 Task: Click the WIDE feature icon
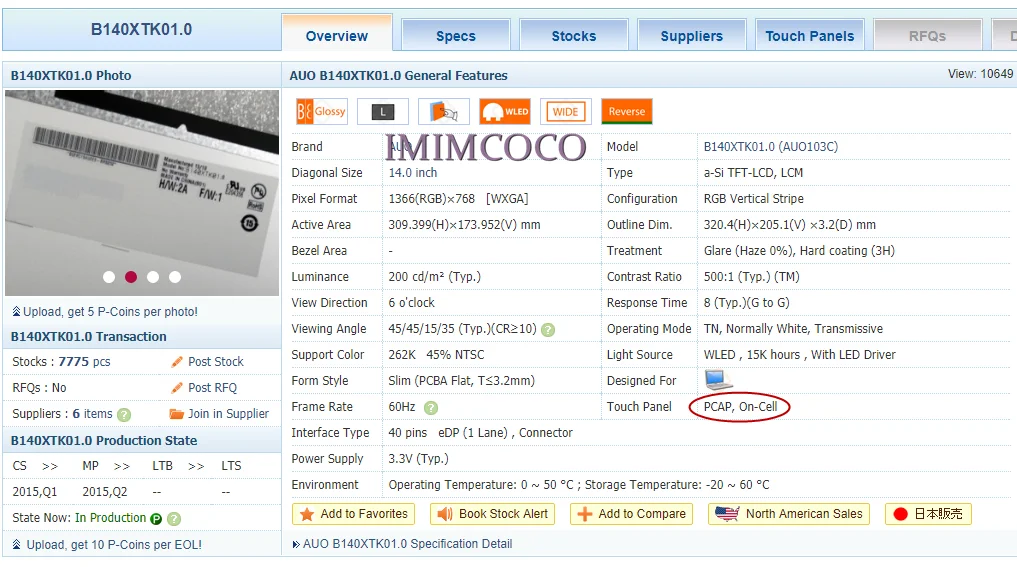coord(566,112)
